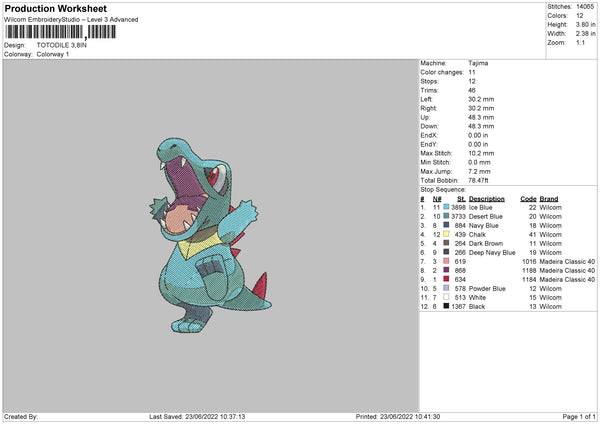Choose the Deep Navy Blue swatch
The height and width of the screenshot is (424, 600).
tap(446, 251)
